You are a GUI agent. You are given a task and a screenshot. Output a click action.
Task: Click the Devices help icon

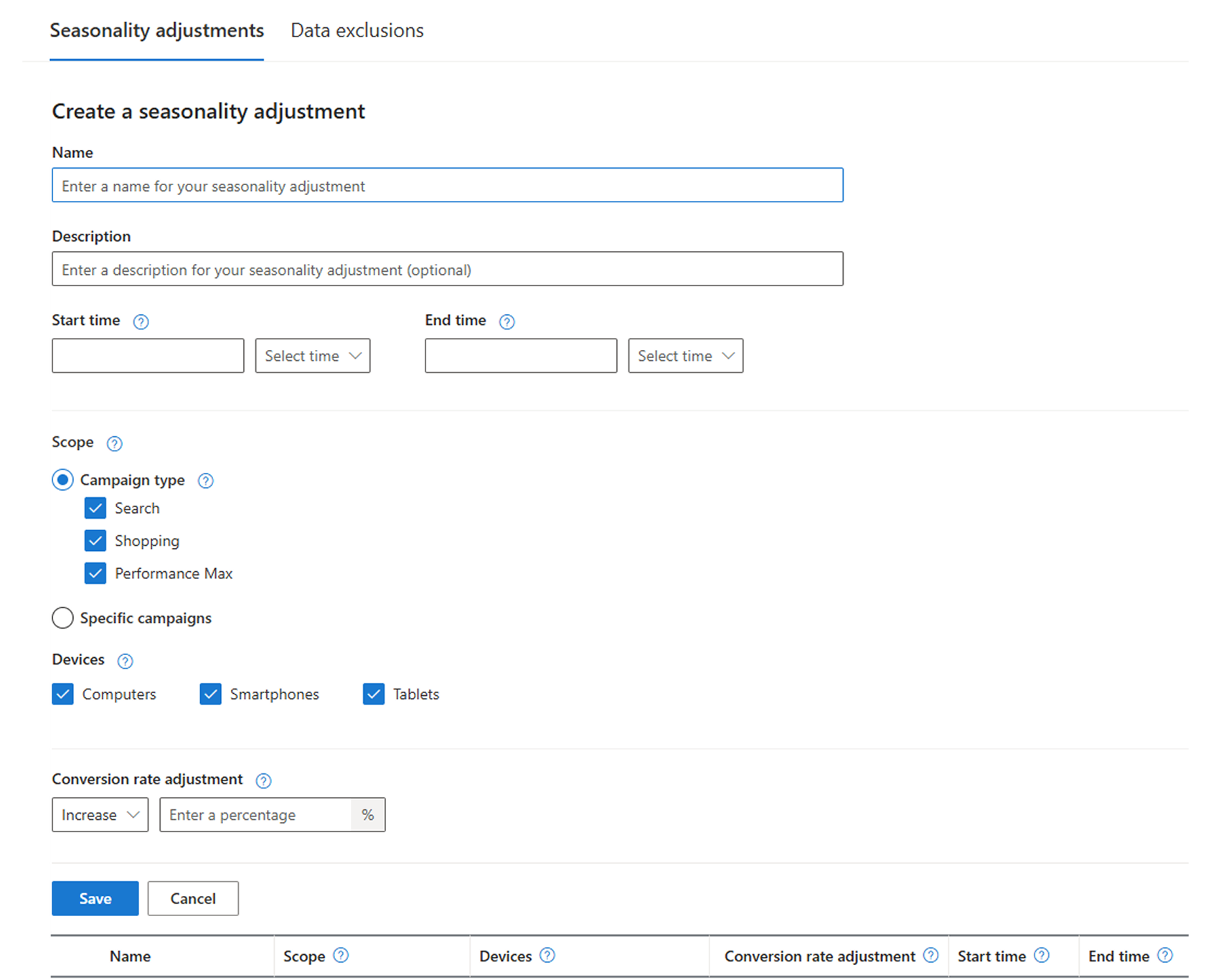(x=126, y=661)
